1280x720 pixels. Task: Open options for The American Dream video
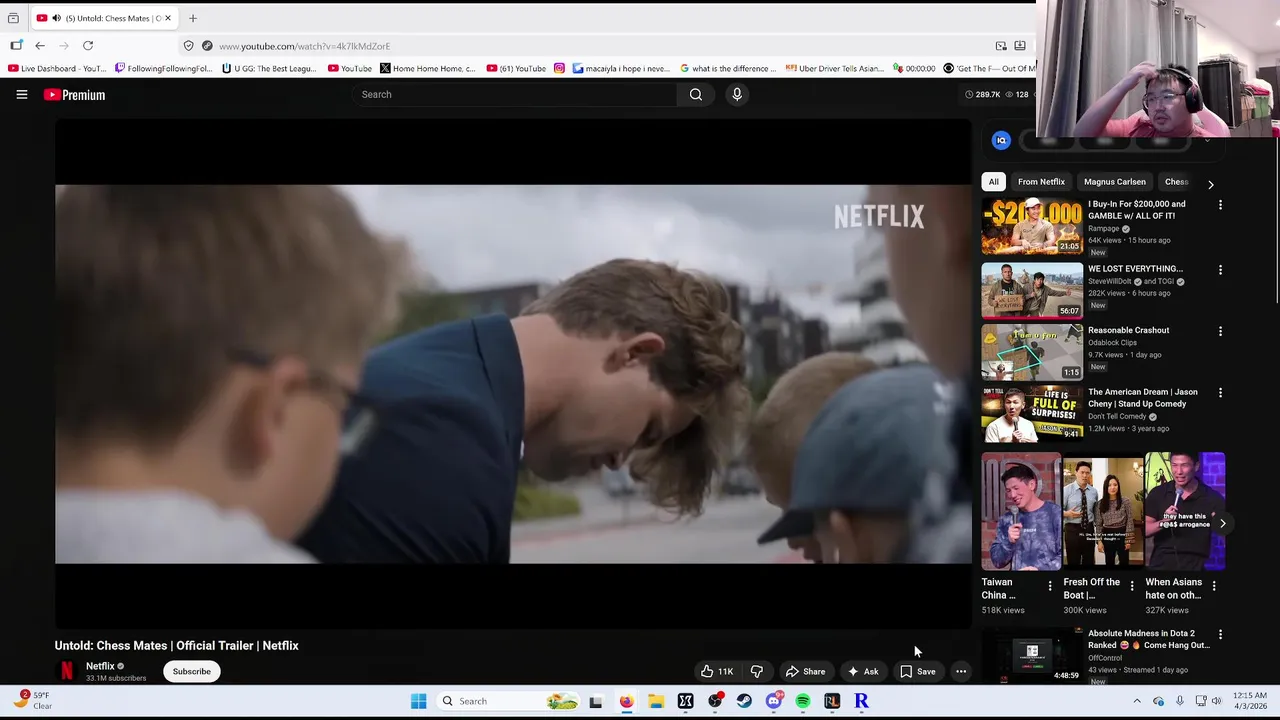[x=1220, y=393]
